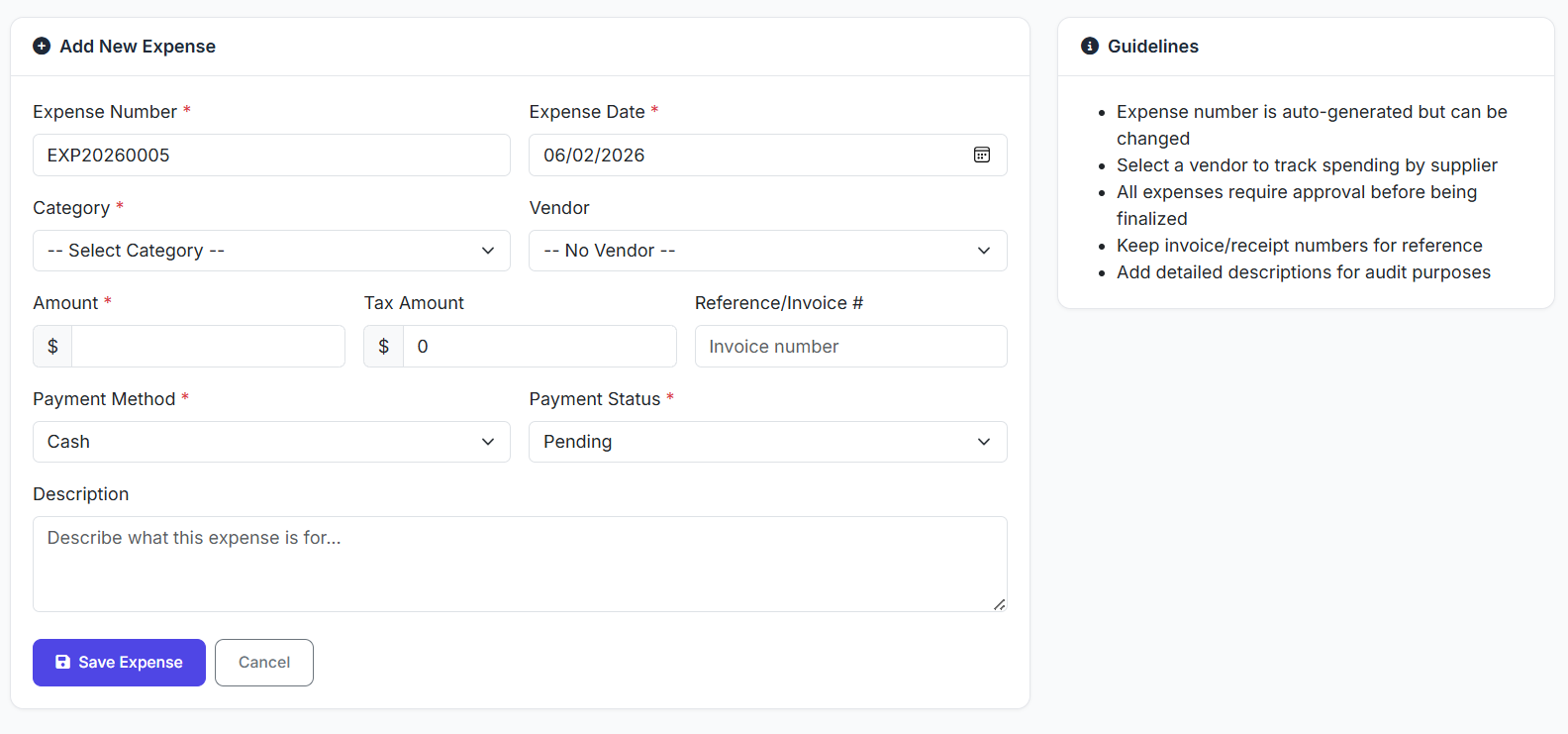Click into the Expense Date field
This screenshot has width=1568, height=734.
[742, 156]
